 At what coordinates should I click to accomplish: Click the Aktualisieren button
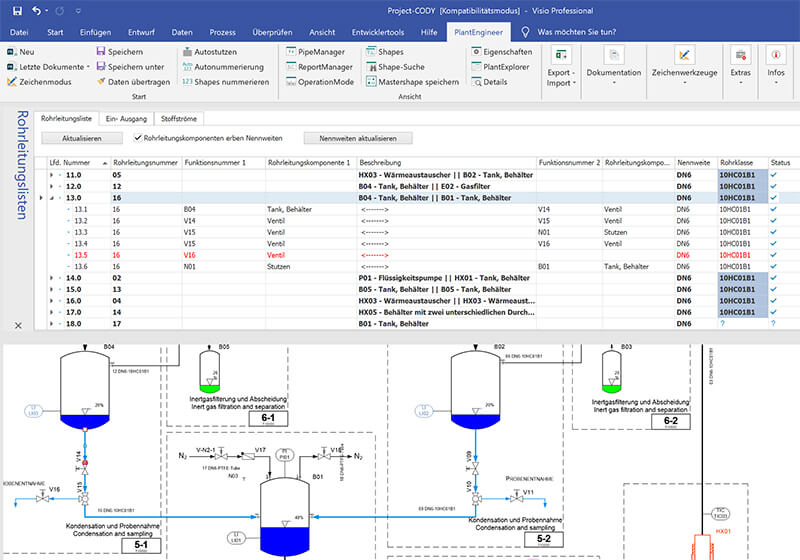82,138
